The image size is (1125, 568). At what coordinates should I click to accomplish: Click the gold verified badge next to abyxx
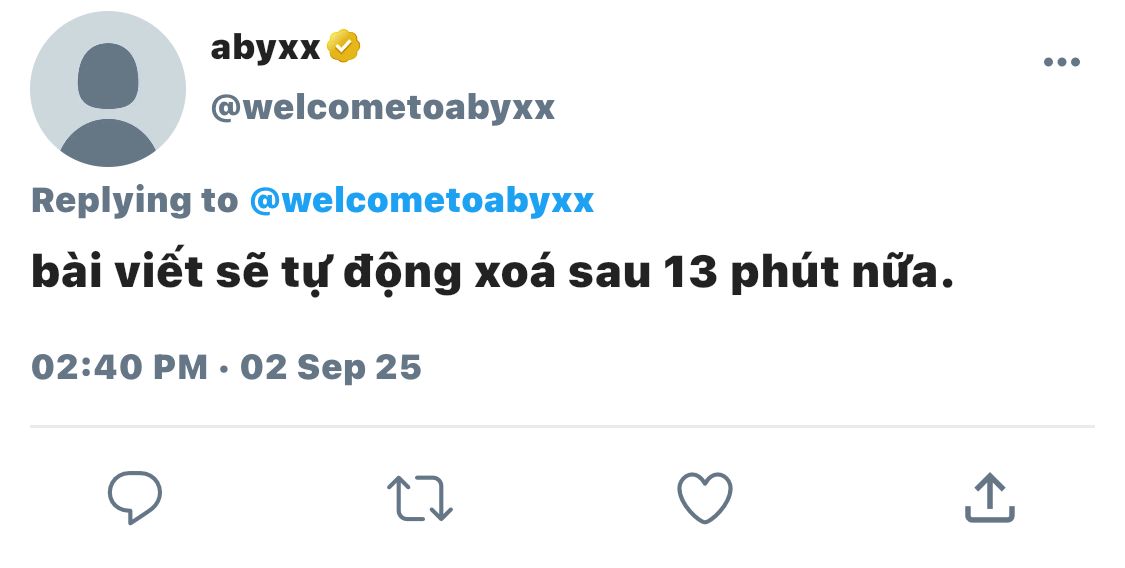pyautogui.click(x=344, y=47)
